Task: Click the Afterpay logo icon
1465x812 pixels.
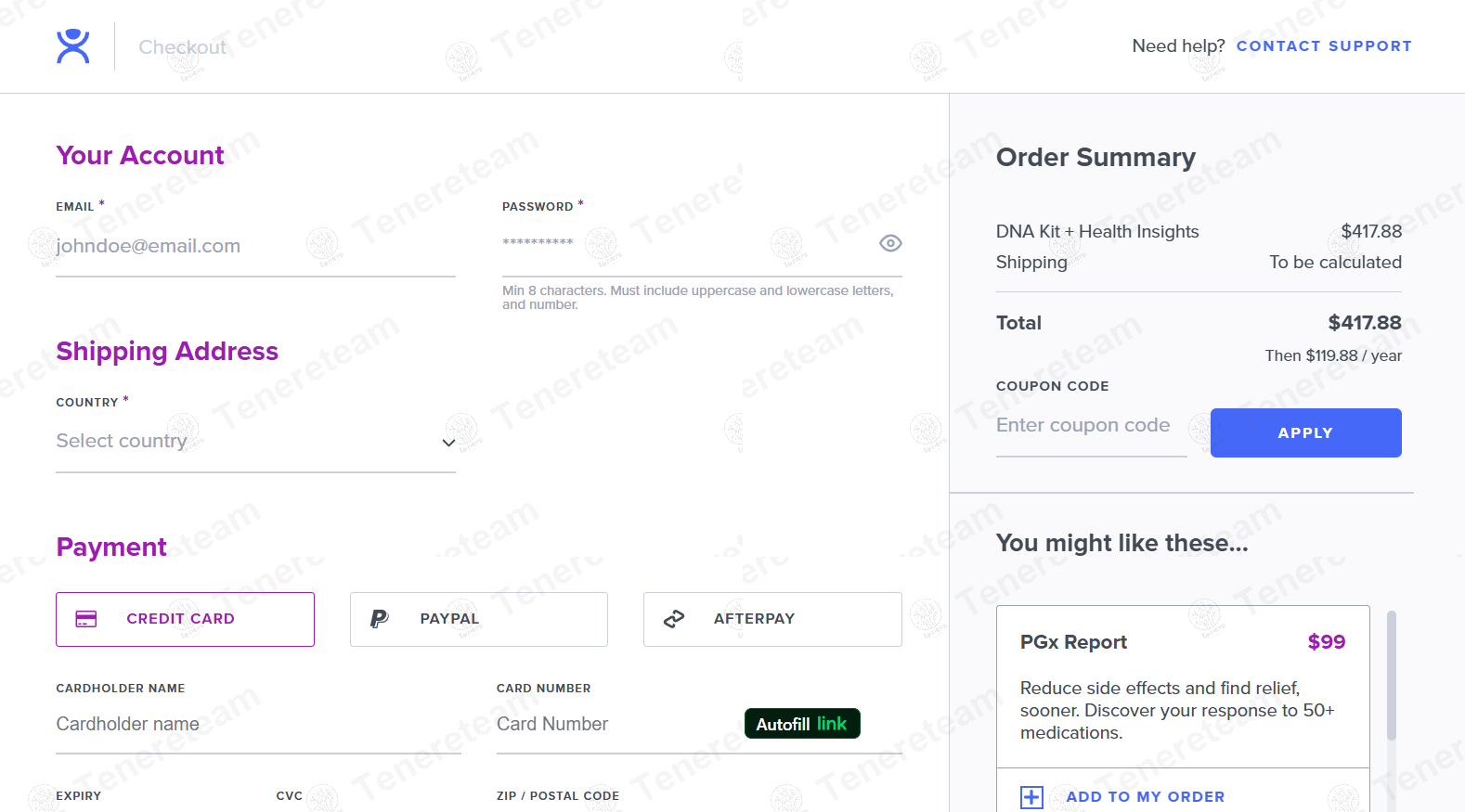Action: pyautogui.click(x=674, y=619)
